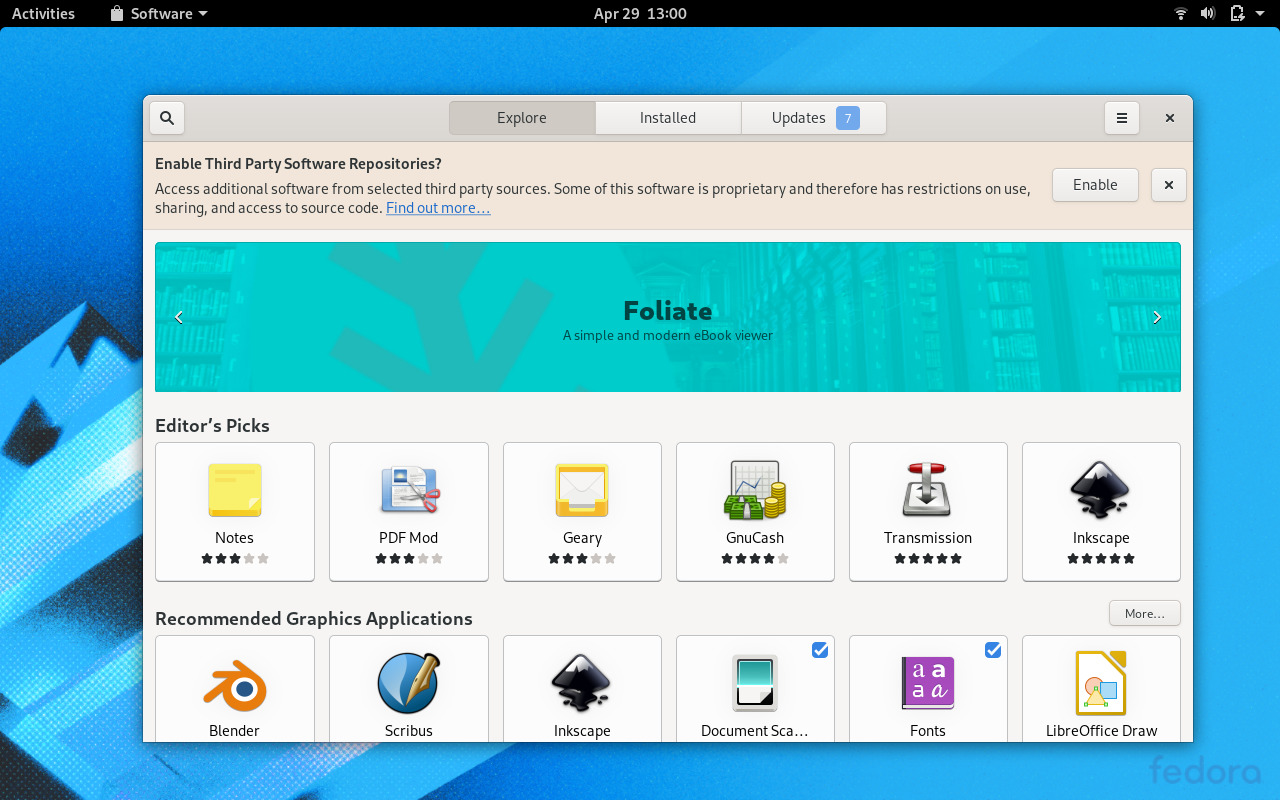
Task: Click installed checkmark on Document Scanner tile
Action: click(x=820, y=650)
